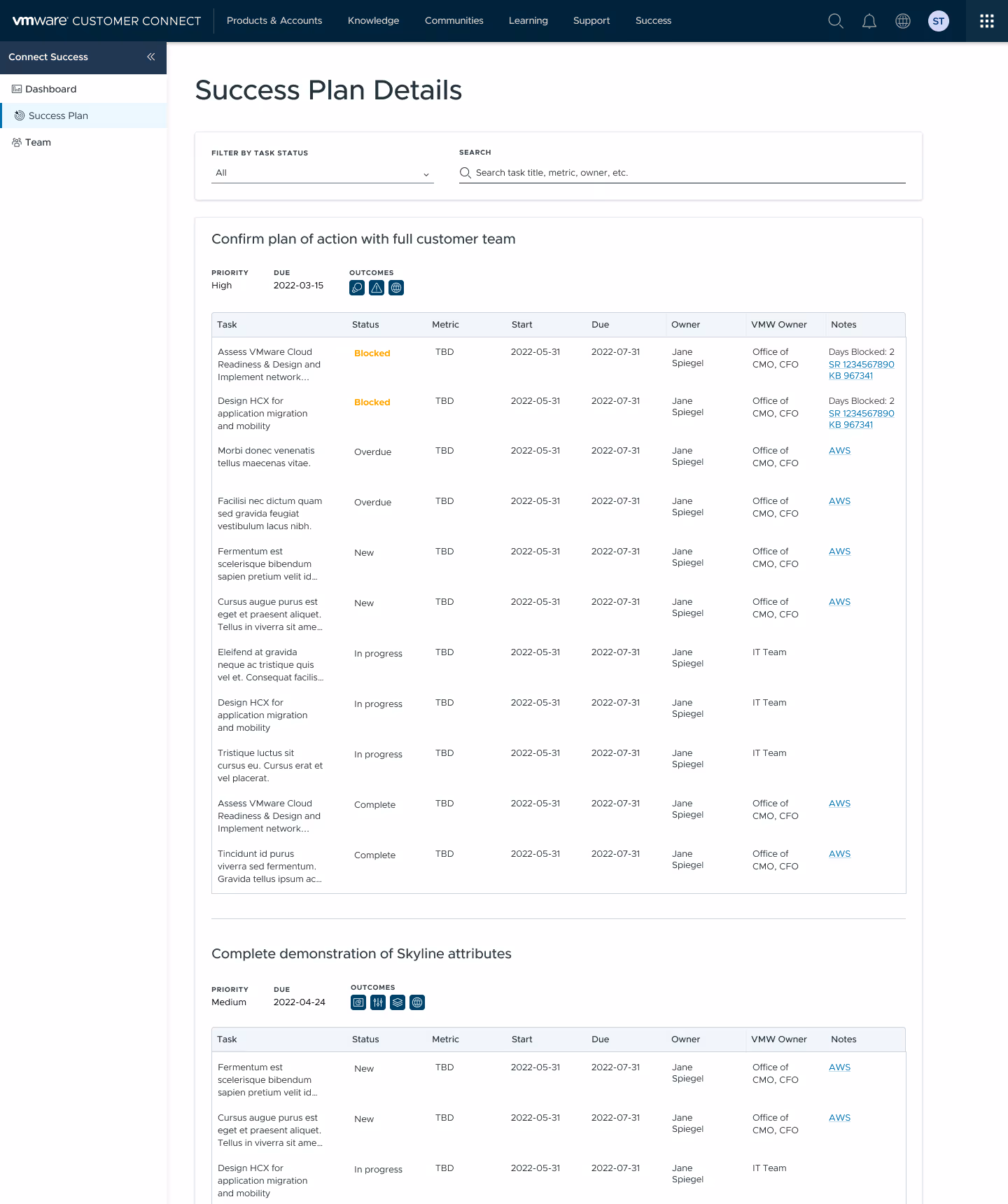Open the notifications bell
This screenshot has width=1008, height=1204.
(x=869, y=21)
